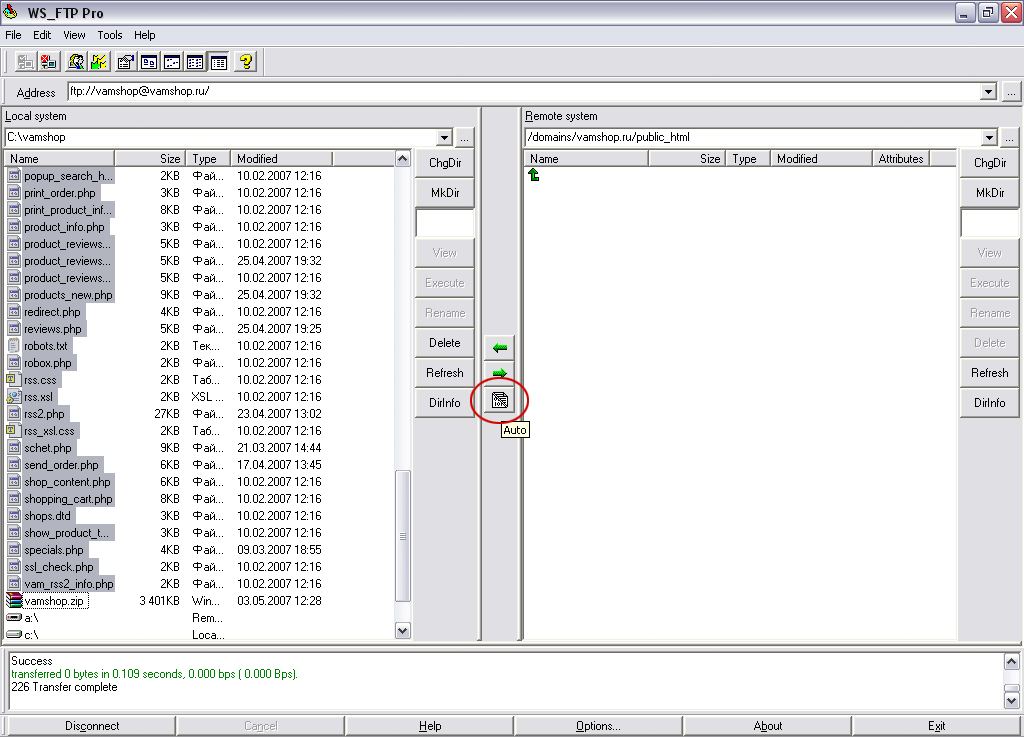
Task: Open the Tools menu
Action: coord(110,35)
